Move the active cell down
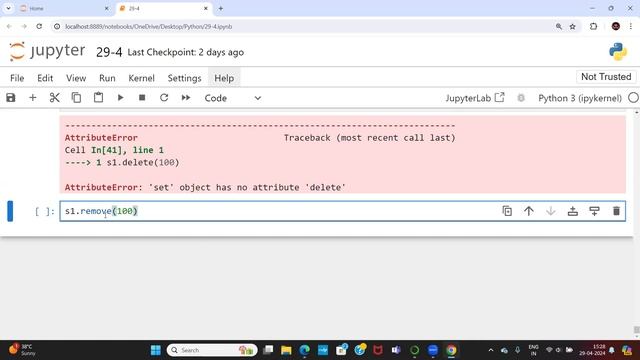The image size is (640, 360). (x=551, y=211)
